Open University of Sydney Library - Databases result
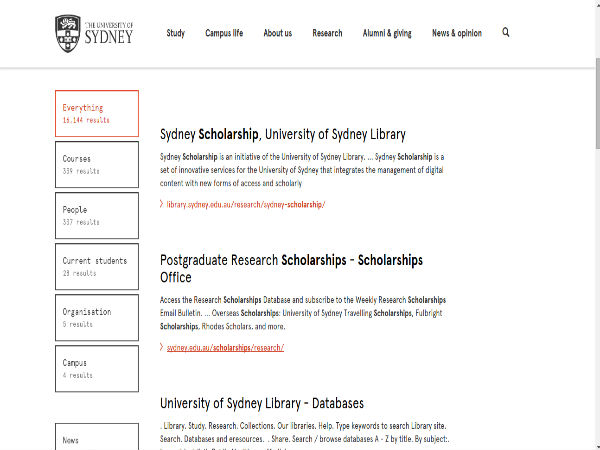Viewport: 600px width, 450px height. pyautogui.click(x=262, y=403)
